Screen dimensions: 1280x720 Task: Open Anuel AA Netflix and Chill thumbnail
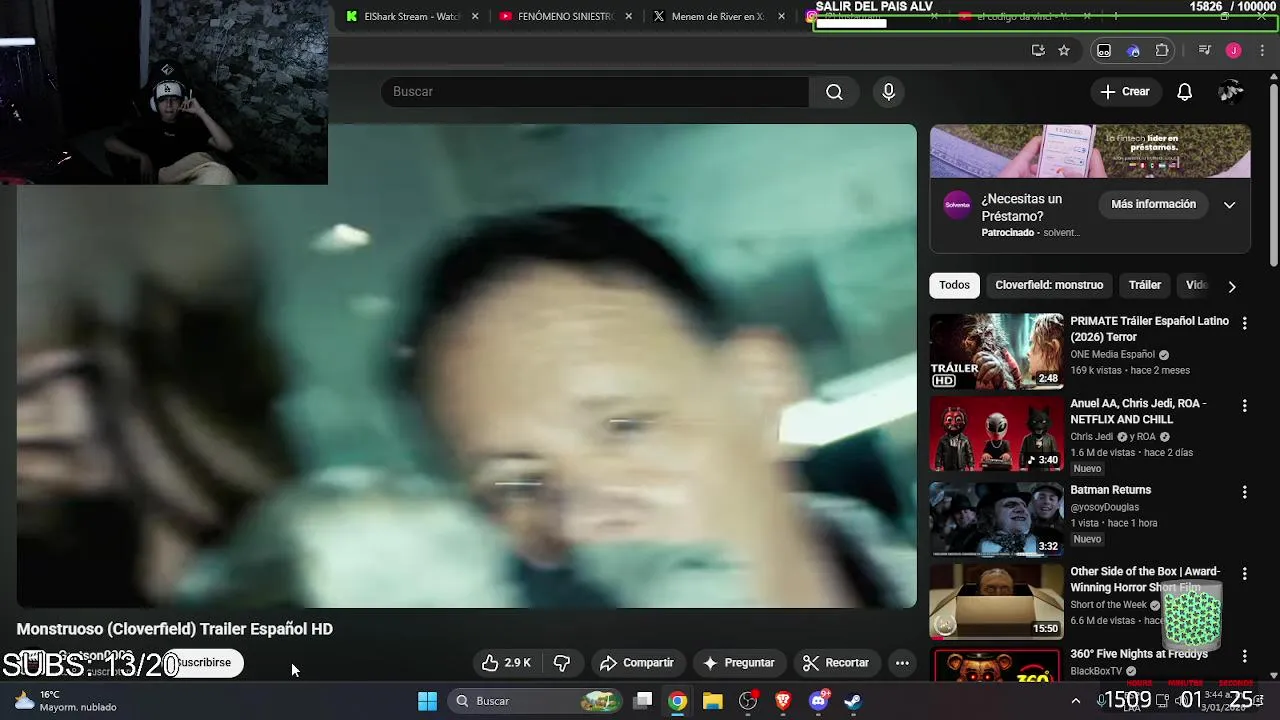(x=996, y=434)
